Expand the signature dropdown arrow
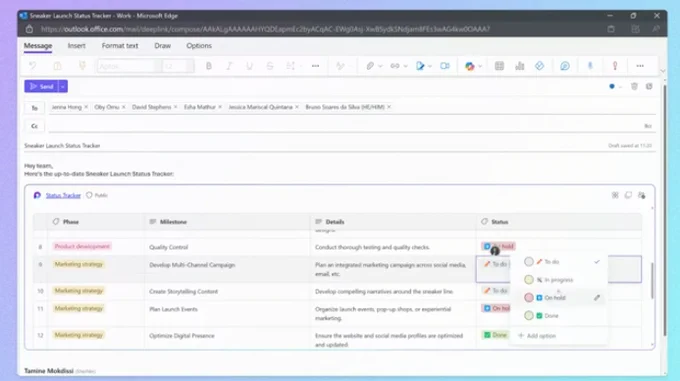The image size is (680, 381). [x=430, y=66]
